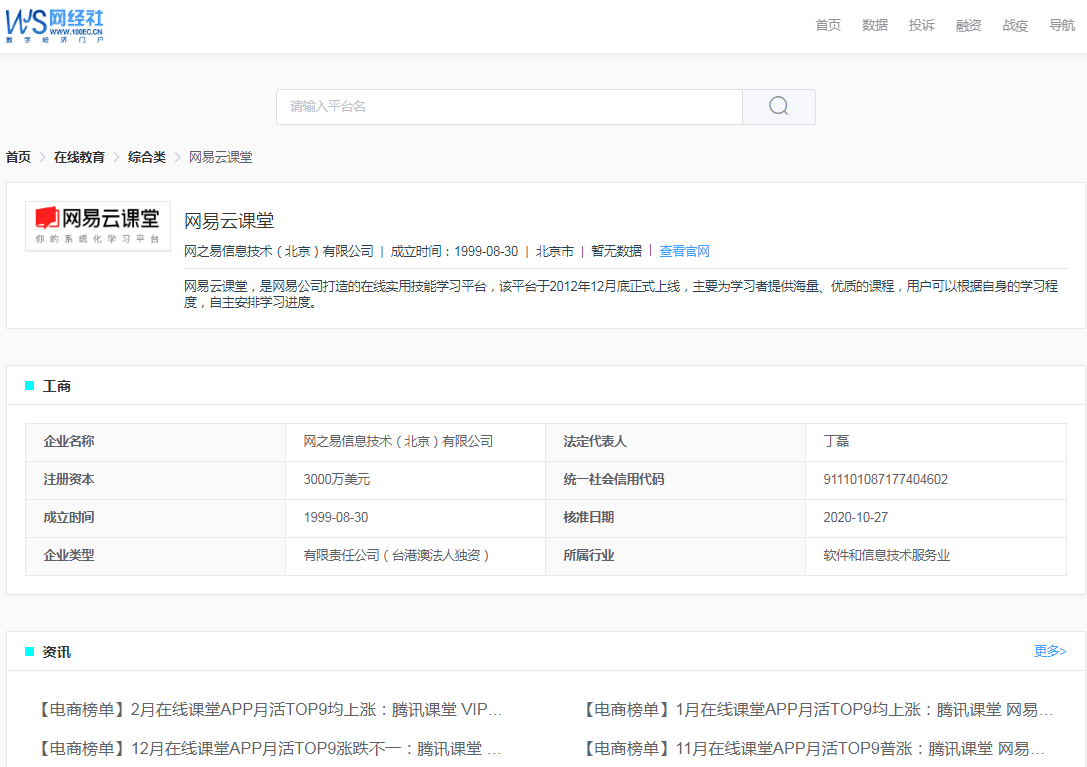
Task: Click the 资讯 section heading
Action: coord(56,652)
